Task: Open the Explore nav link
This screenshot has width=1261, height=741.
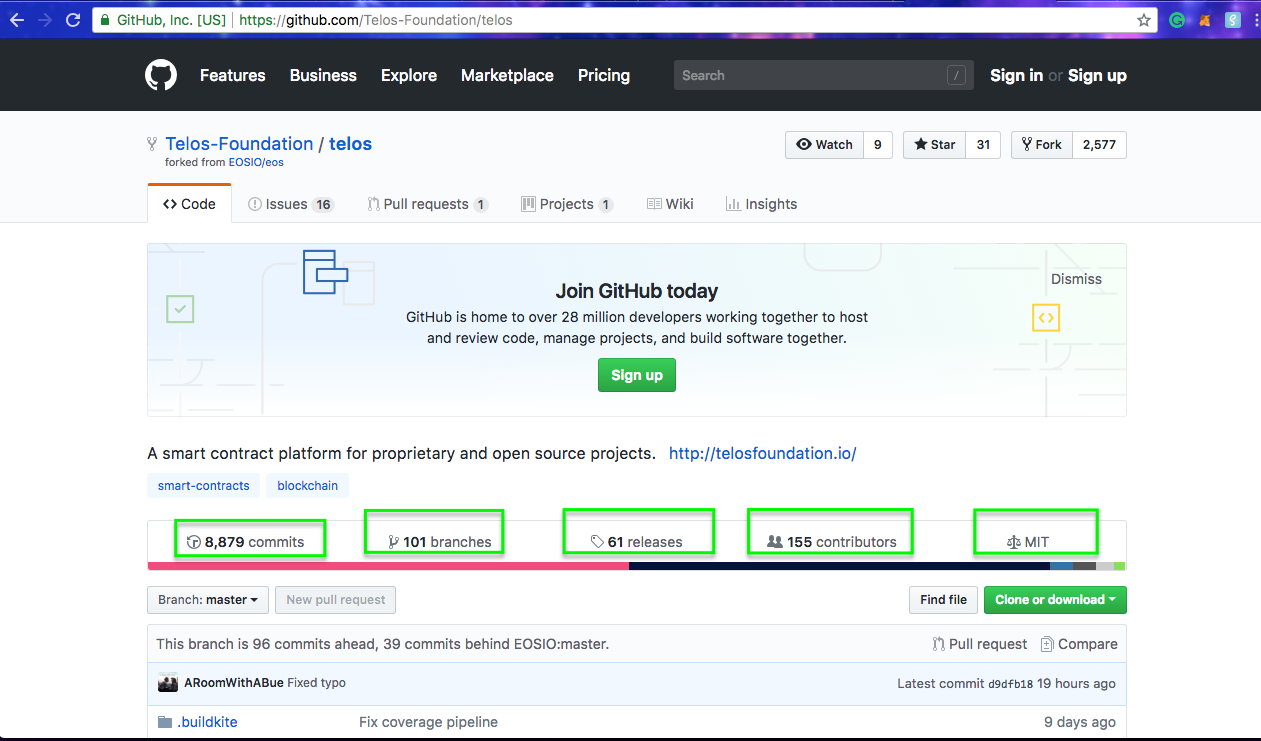Action: (x=409, y=75)
